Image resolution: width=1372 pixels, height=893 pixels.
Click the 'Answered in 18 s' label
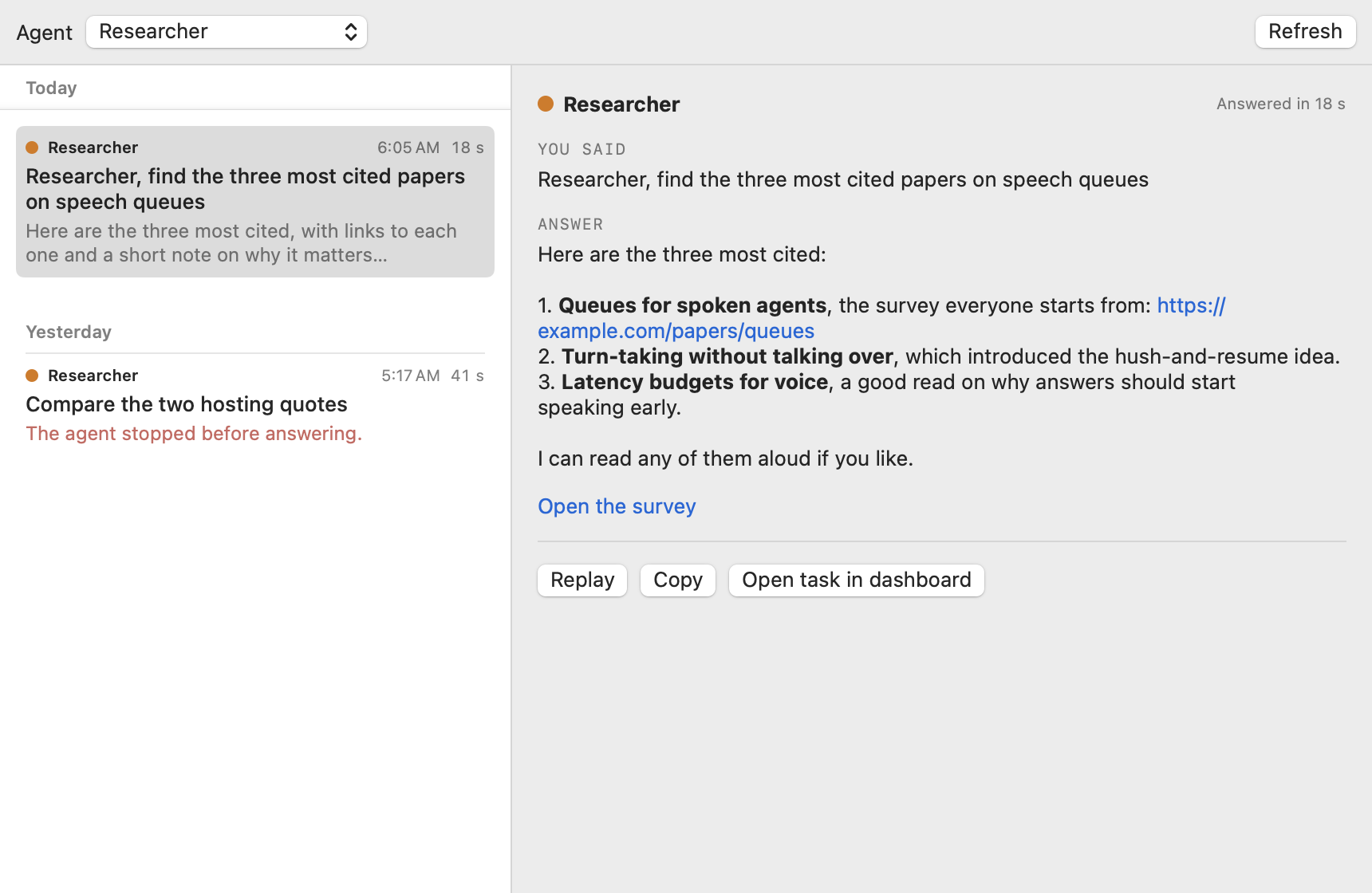click(x=1281, y=104)
